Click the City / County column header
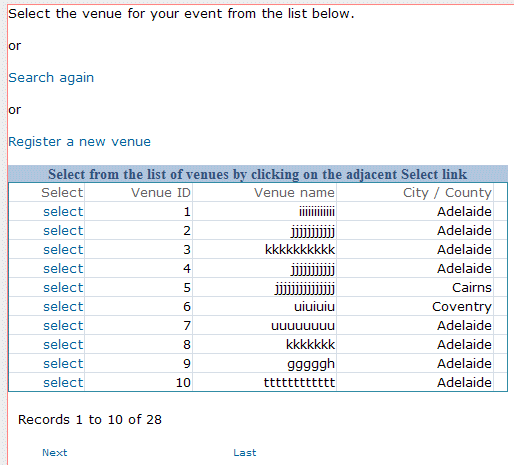514x465 pixels. (447, 193)
